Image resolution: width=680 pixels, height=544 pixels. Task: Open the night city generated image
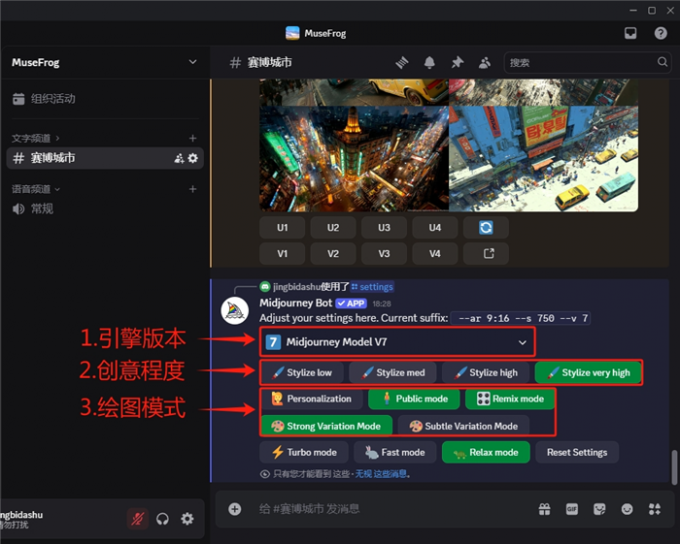tap(354, 158)
